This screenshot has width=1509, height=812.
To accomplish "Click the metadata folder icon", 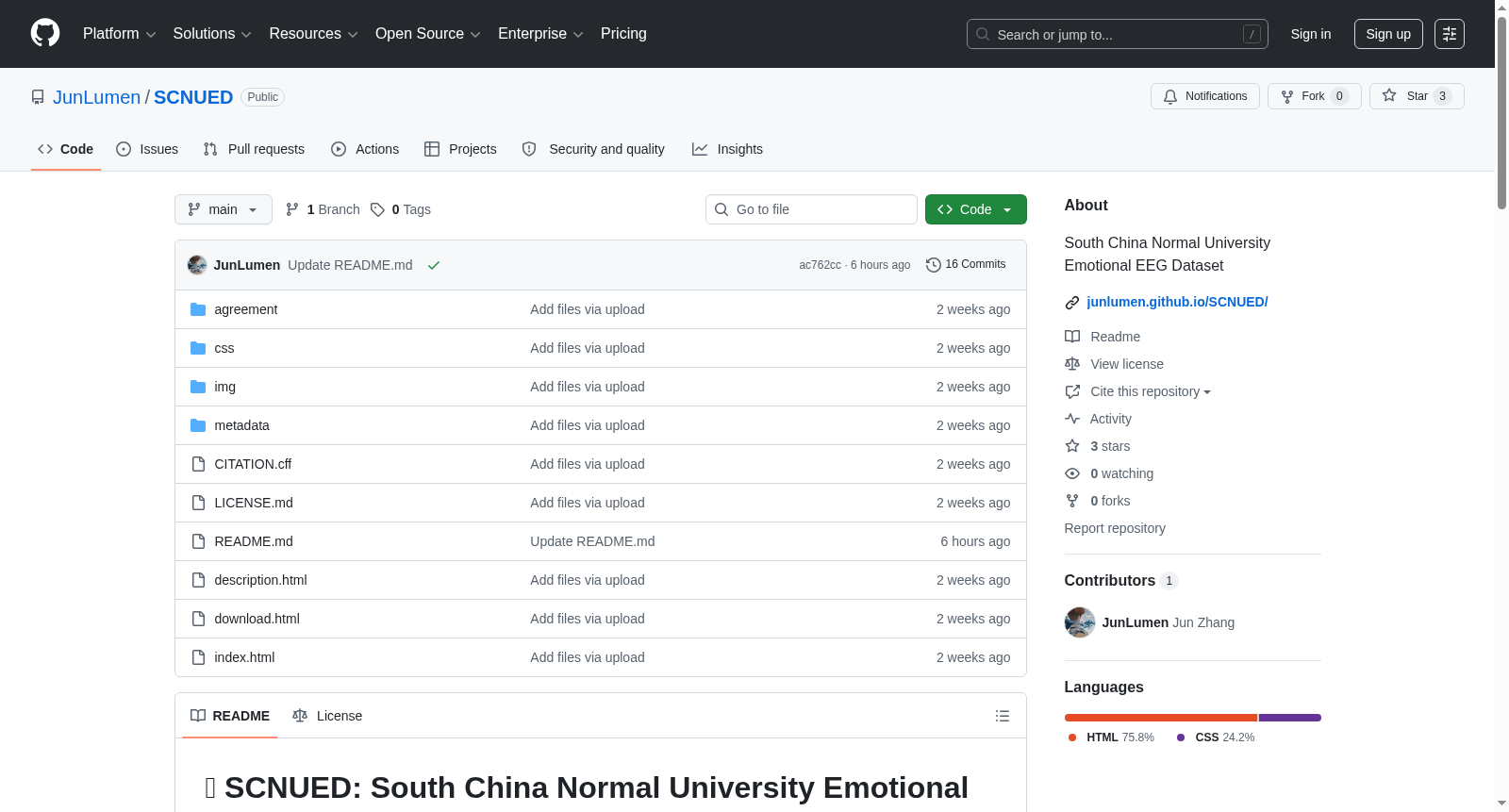I will pyautogui.click(x=198, y=425).
